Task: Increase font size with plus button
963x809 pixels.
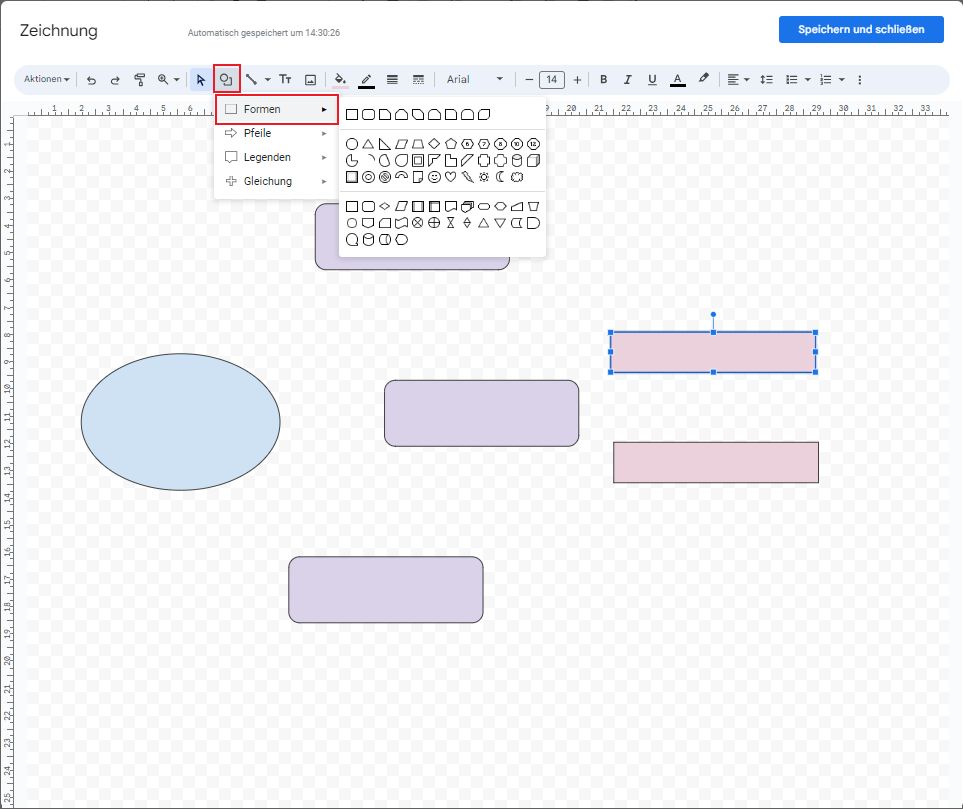Action: coord(577,80)
